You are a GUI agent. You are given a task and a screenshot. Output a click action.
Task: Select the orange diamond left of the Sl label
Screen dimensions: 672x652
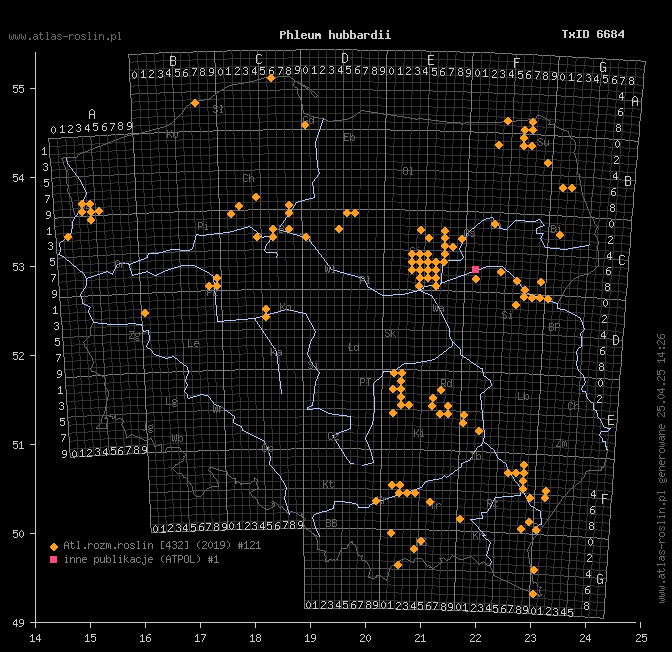[x=195, y=103]
